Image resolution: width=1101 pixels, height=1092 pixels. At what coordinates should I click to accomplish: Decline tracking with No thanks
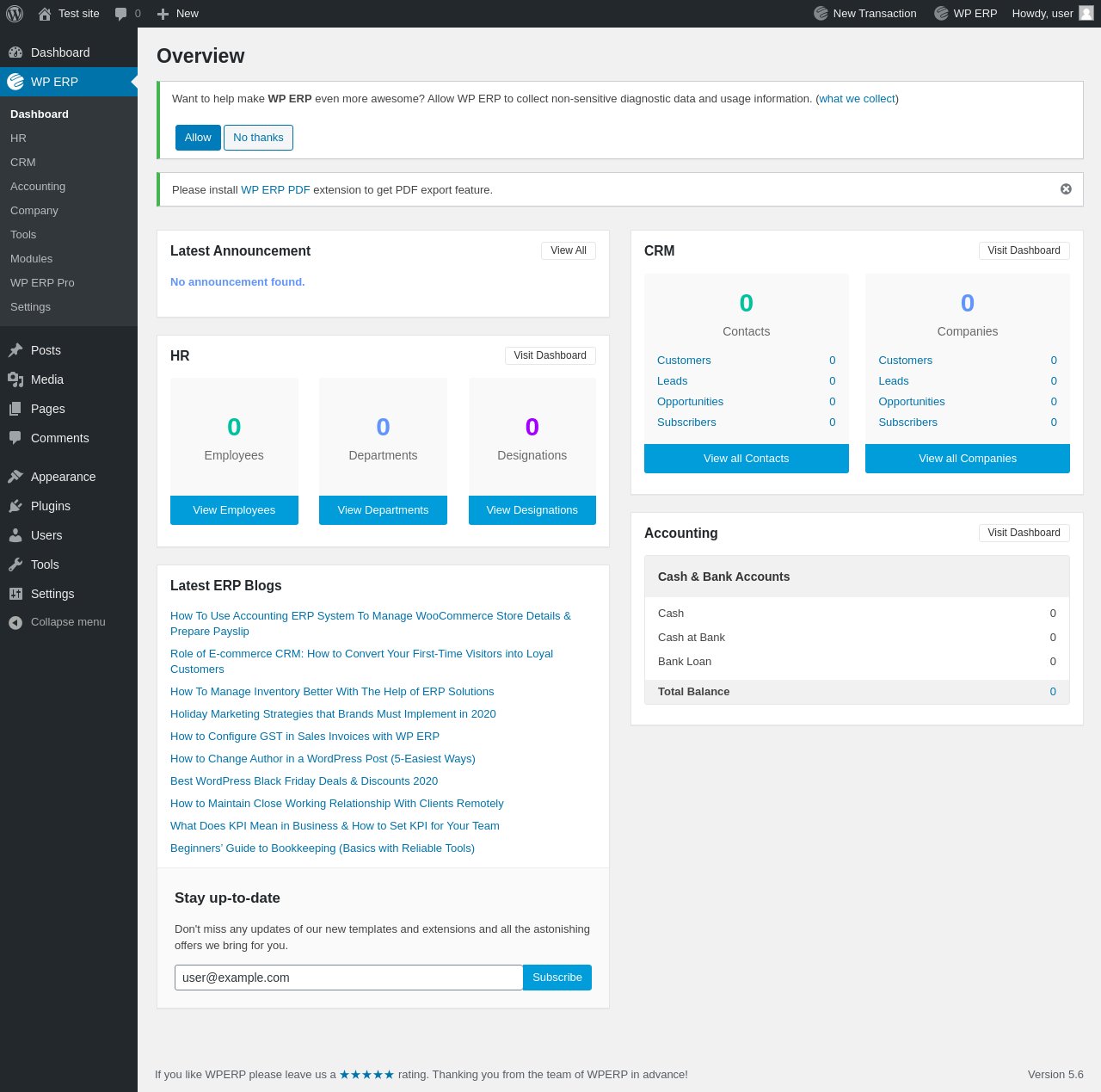[x=258, y=138]
